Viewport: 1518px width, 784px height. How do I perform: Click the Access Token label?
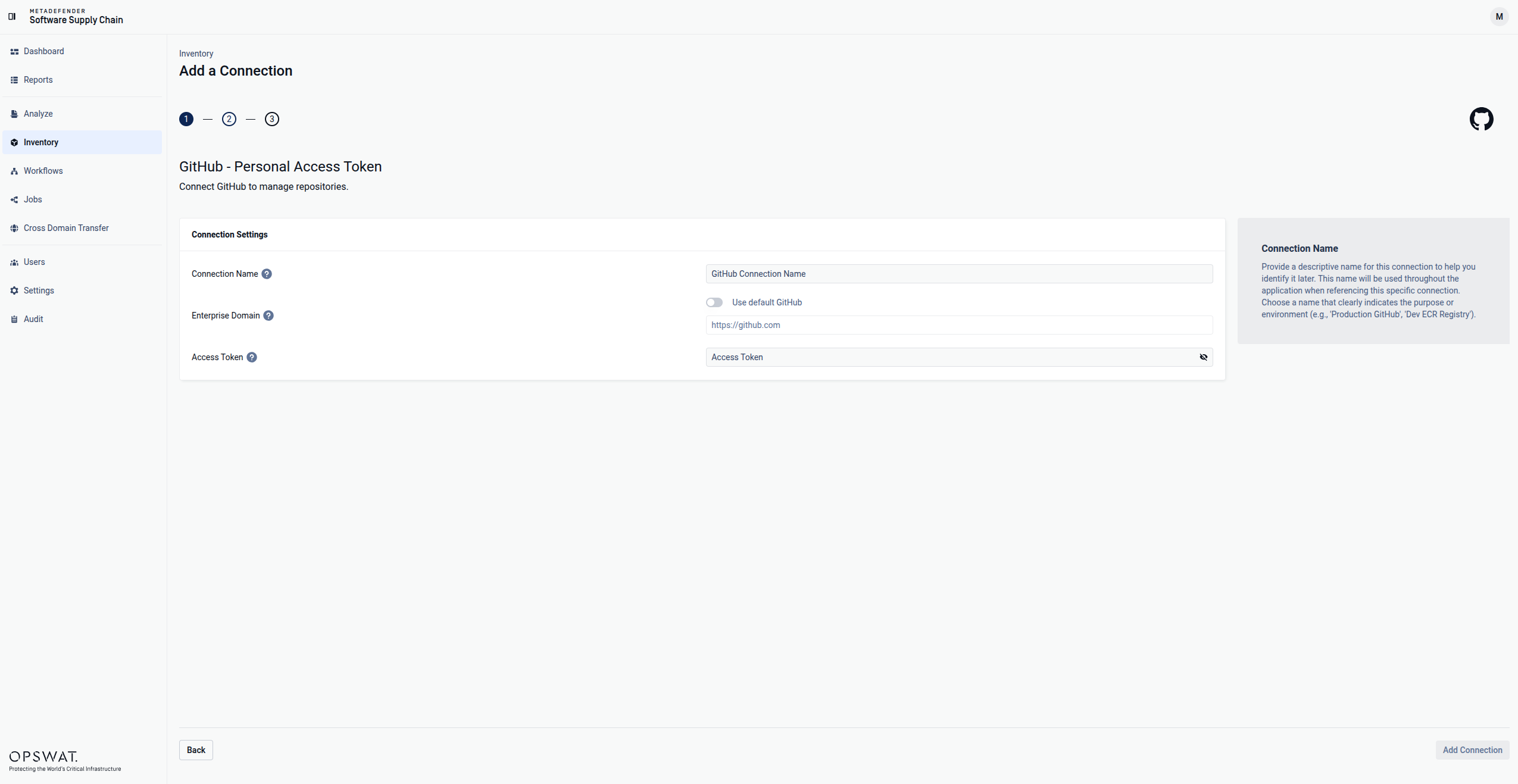tap(217, 357)
